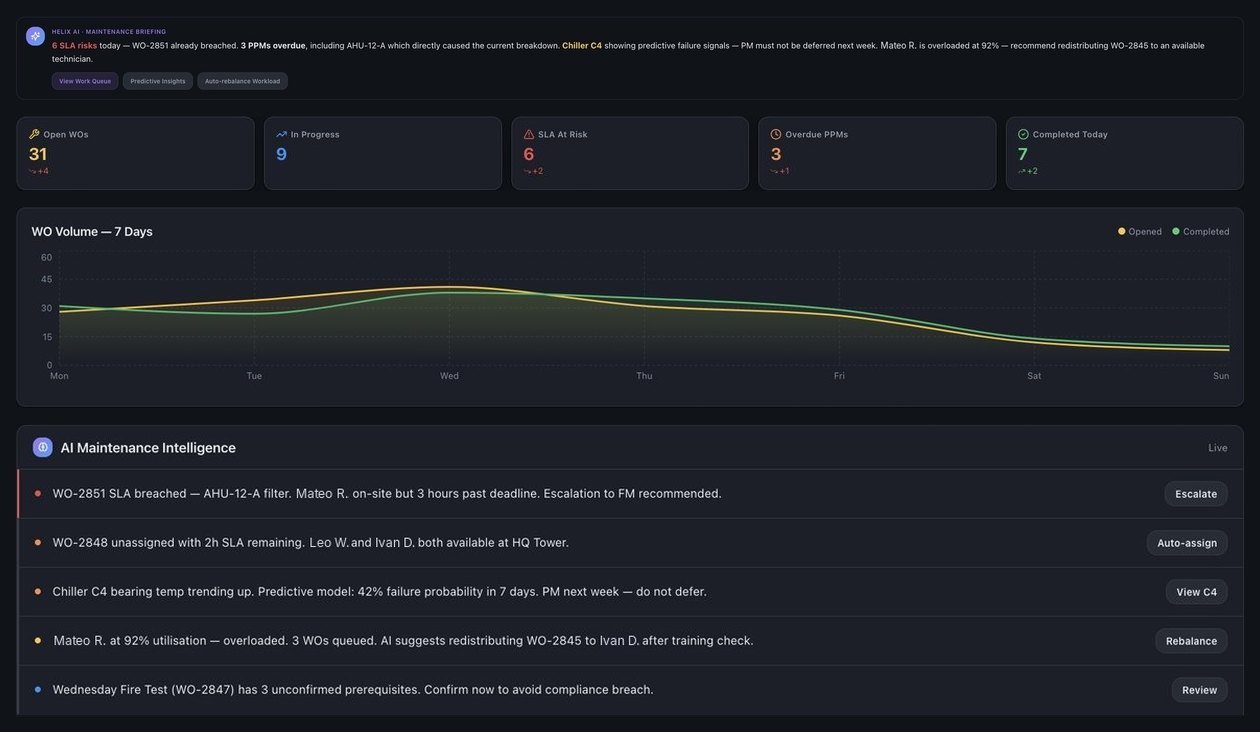Click the Tue label on chart axis
This screenshot has width=1260, height=732.
(x=254, y=376)
